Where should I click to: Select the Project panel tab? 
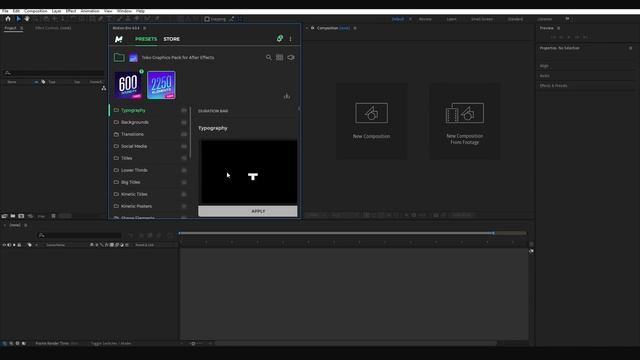pyautogui.click(x=11, y=28)
